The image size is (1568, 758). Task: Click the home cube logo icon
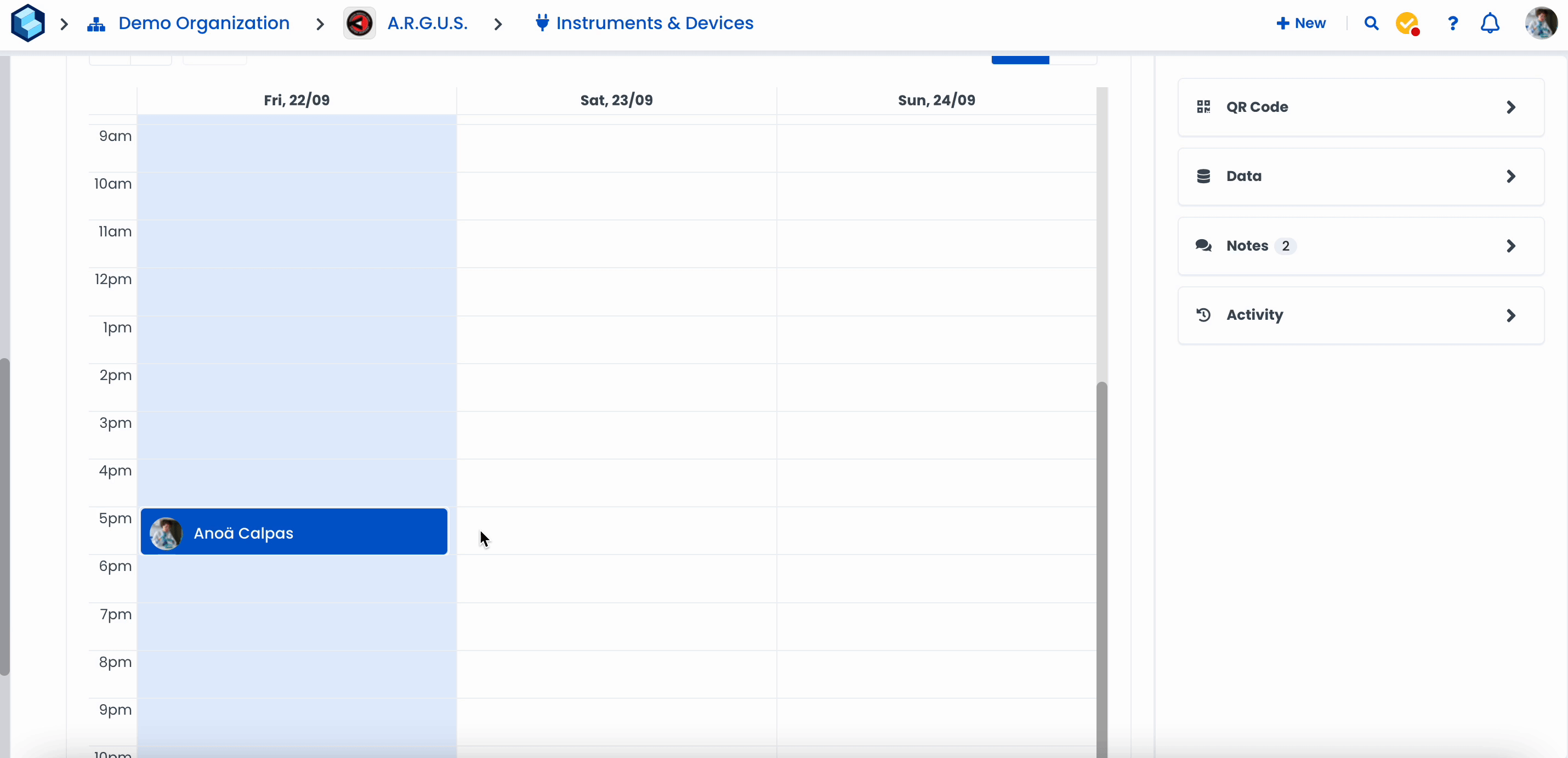pyautogui.click(x=27, y=23)
